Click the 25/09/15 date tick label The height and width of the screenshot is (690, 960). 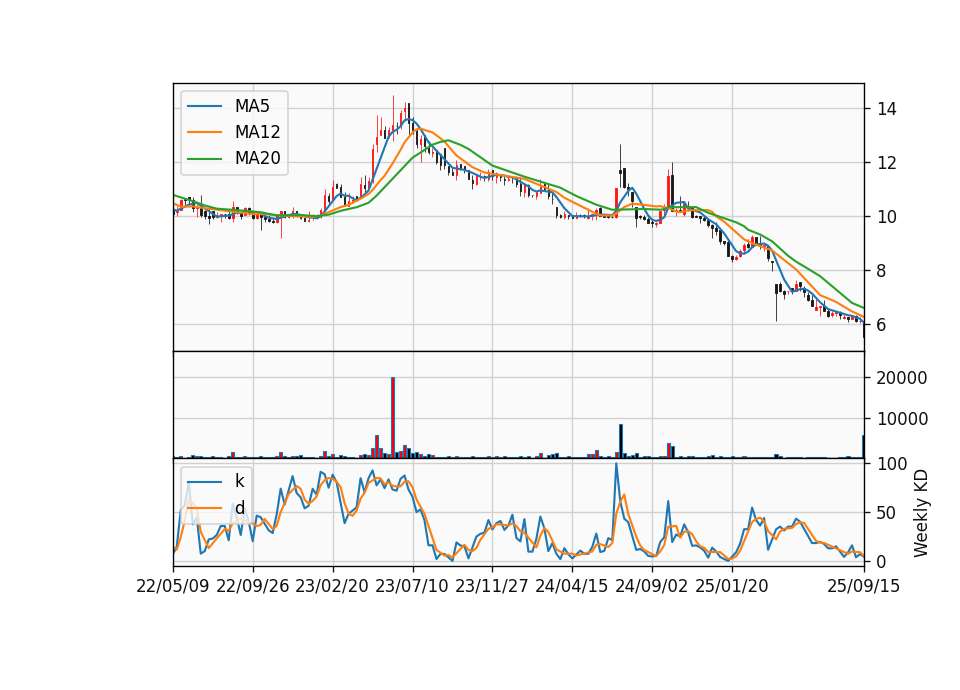pos(864,586)
